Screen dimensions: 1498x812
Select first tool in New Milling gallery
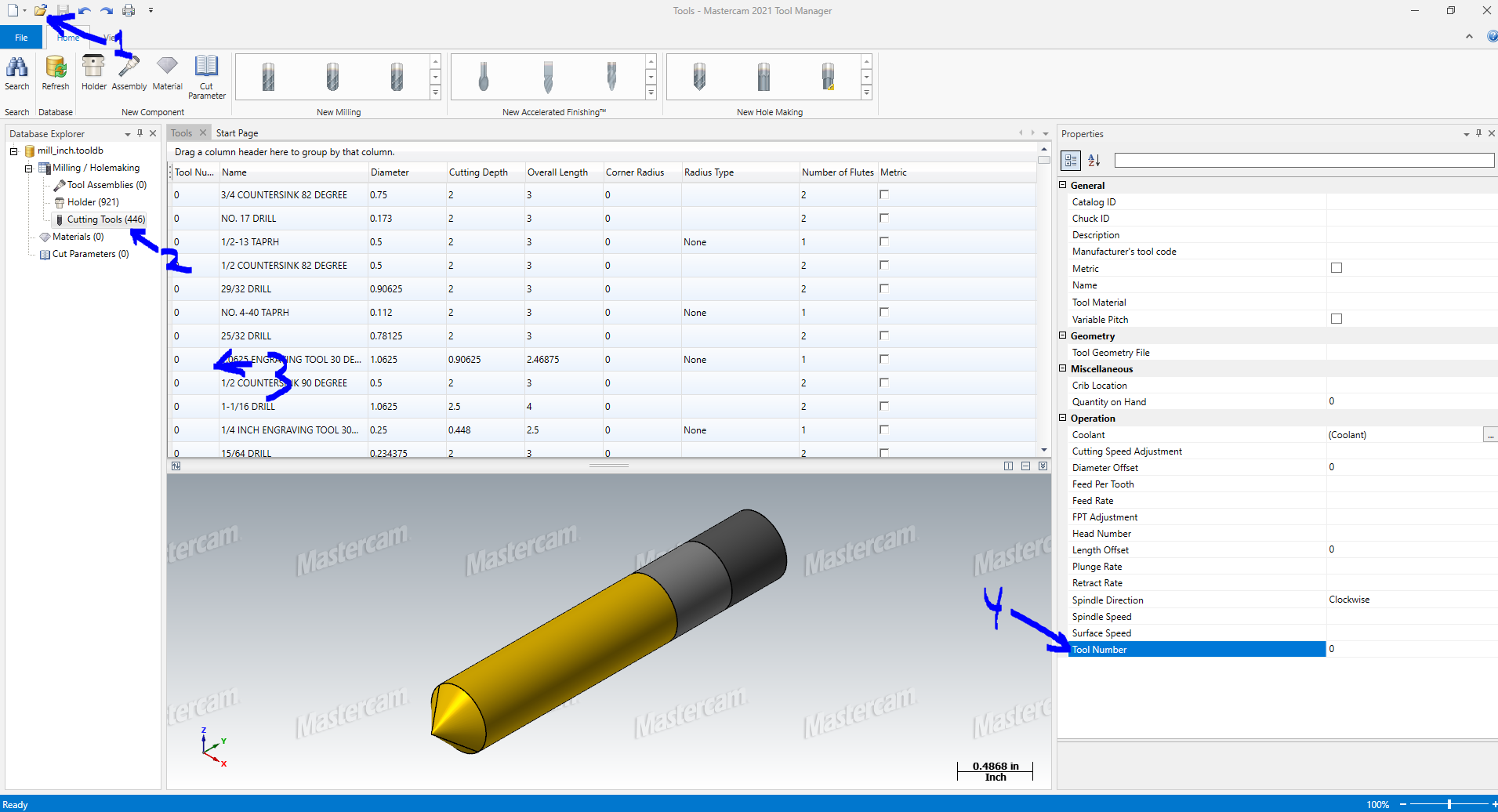click(x=268, y=77)
